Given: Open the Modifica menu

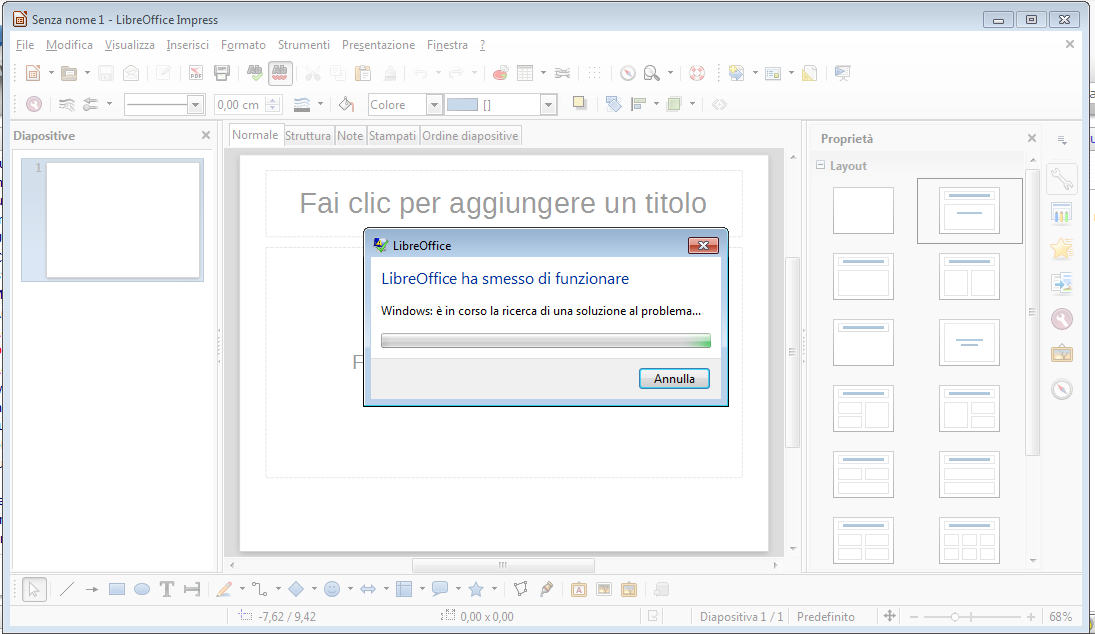Looking at the screenshot, I should [x=69, y=45].
